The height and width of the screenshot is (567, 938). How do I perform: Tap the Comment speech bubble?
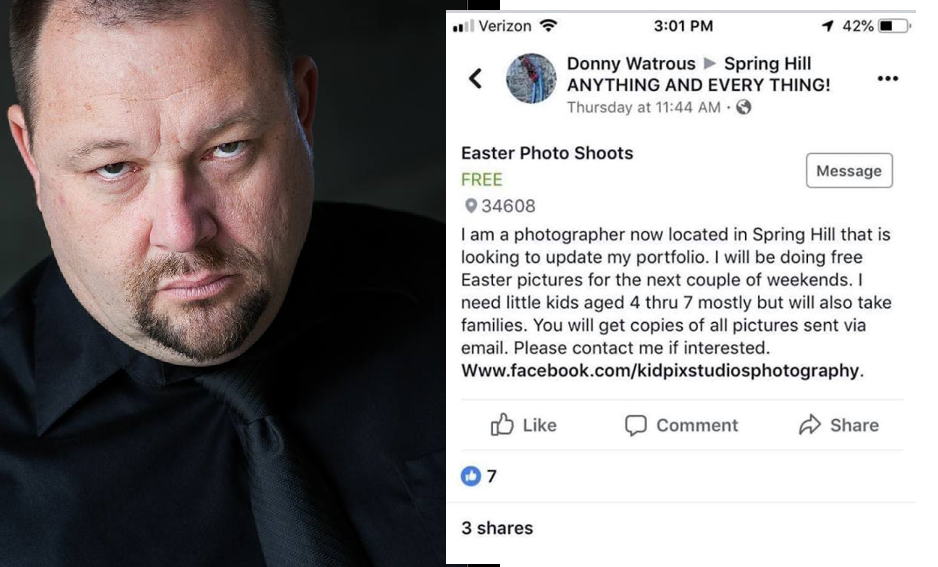[635, 425]
